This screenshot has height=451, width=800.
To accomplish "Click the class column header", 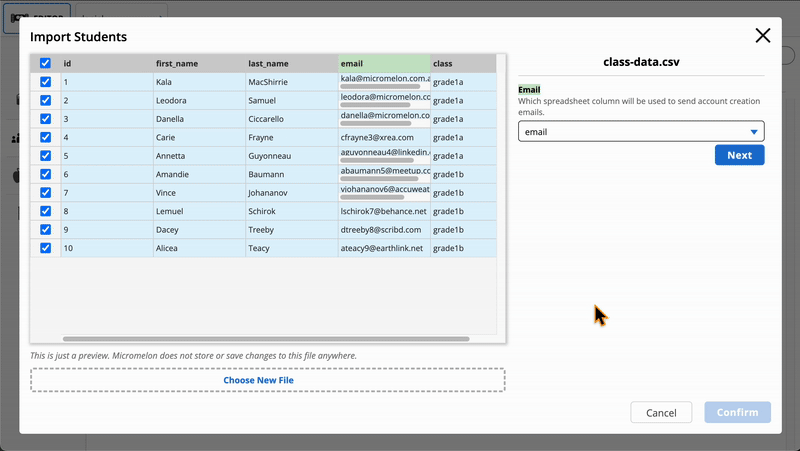I will (x=462, y=63).
